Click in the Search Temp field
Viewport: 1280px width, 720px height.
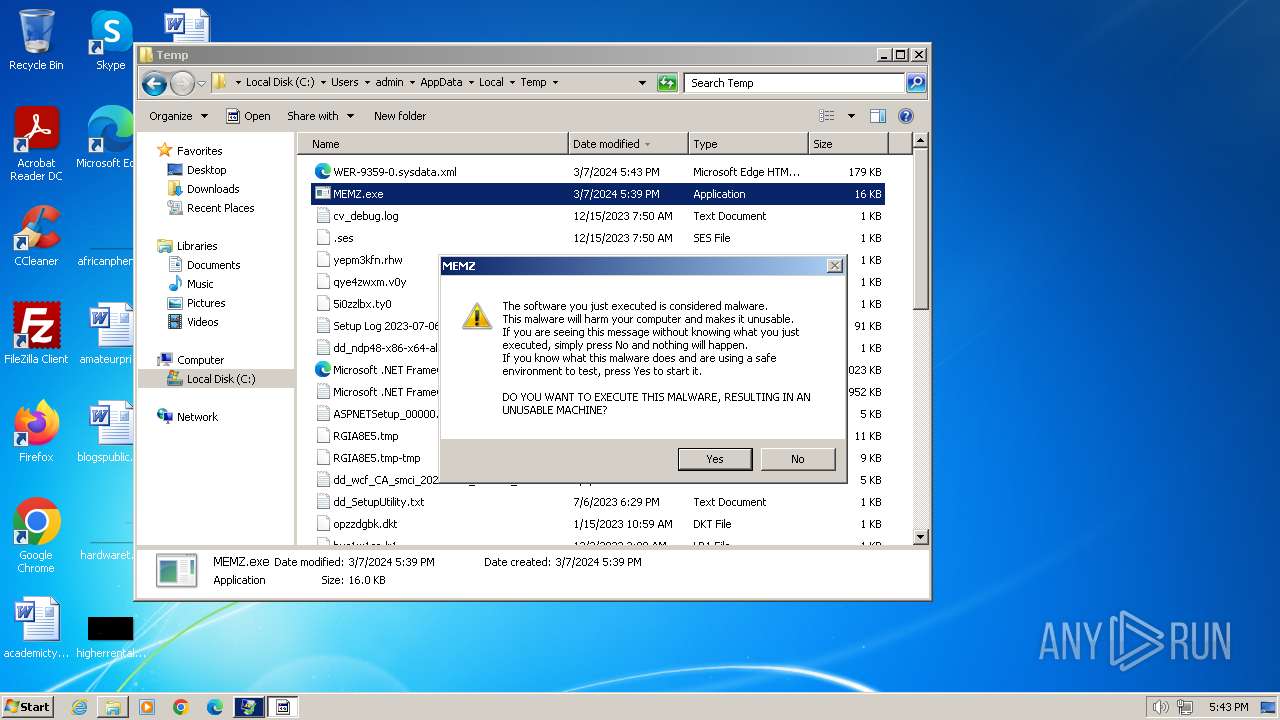795,83
